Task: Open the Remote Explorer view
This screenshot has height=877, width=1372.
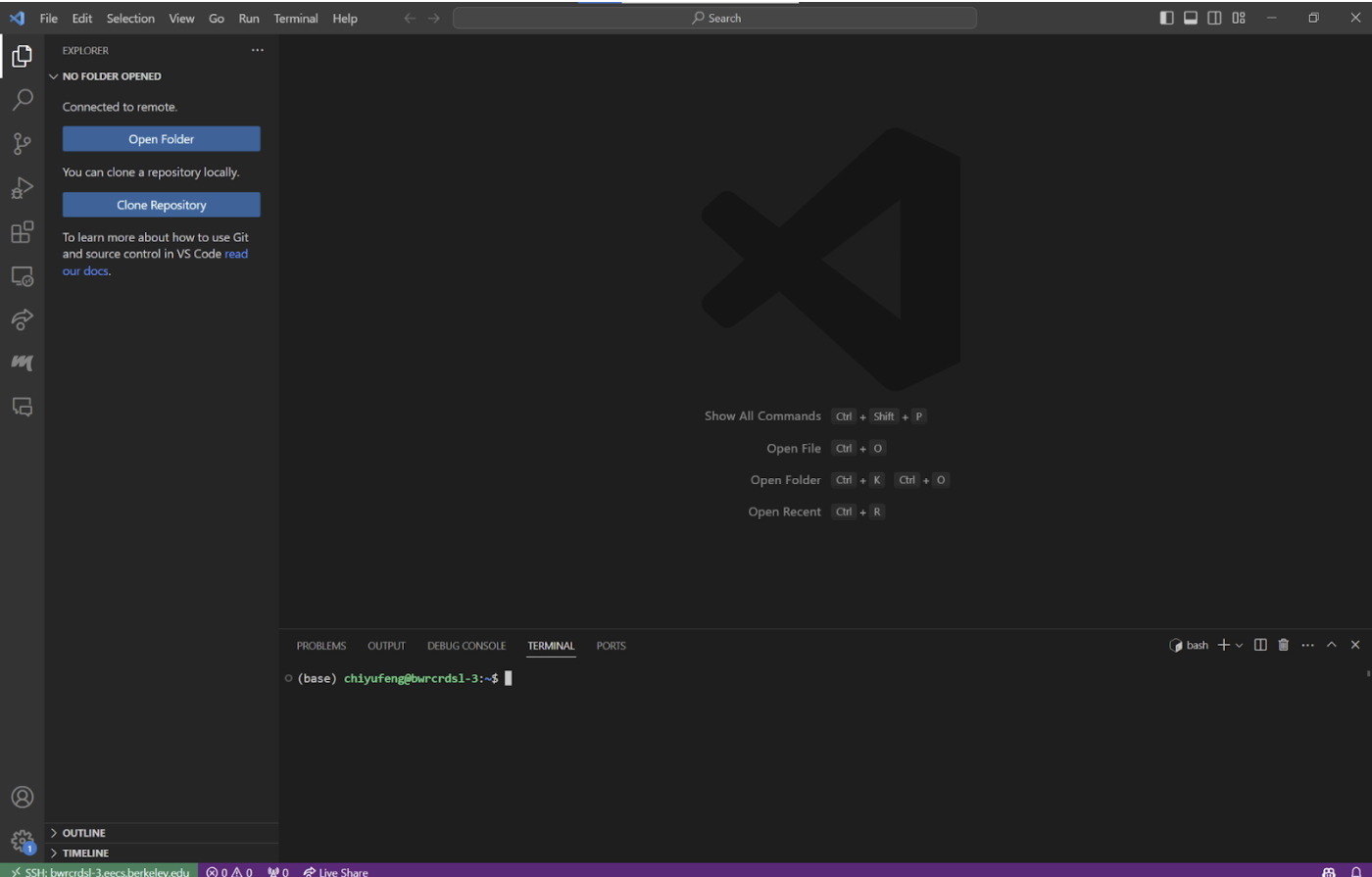Action: point(22,276)
